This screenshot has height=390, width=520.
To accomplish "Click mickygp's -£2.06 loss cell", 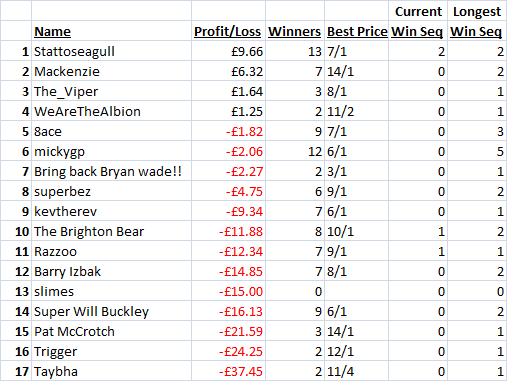I will coord(228,151).
